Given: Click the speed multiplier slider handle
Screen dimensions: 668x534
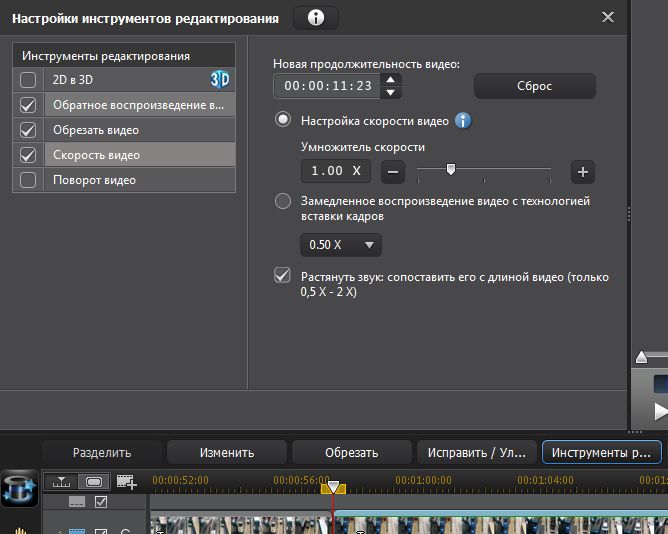Looking at the screenshot, I should click(x=451, y=169).
